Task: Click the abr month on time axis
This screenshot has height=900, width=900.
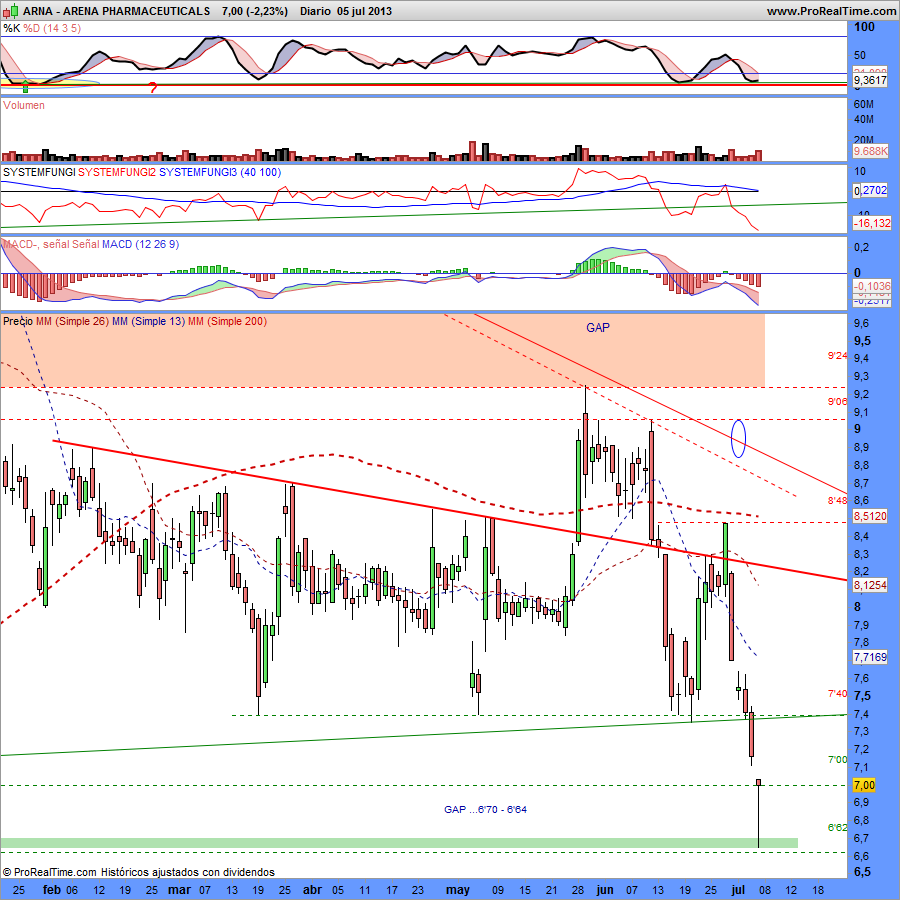Action: pyautogui.click(x=312, y=890)
